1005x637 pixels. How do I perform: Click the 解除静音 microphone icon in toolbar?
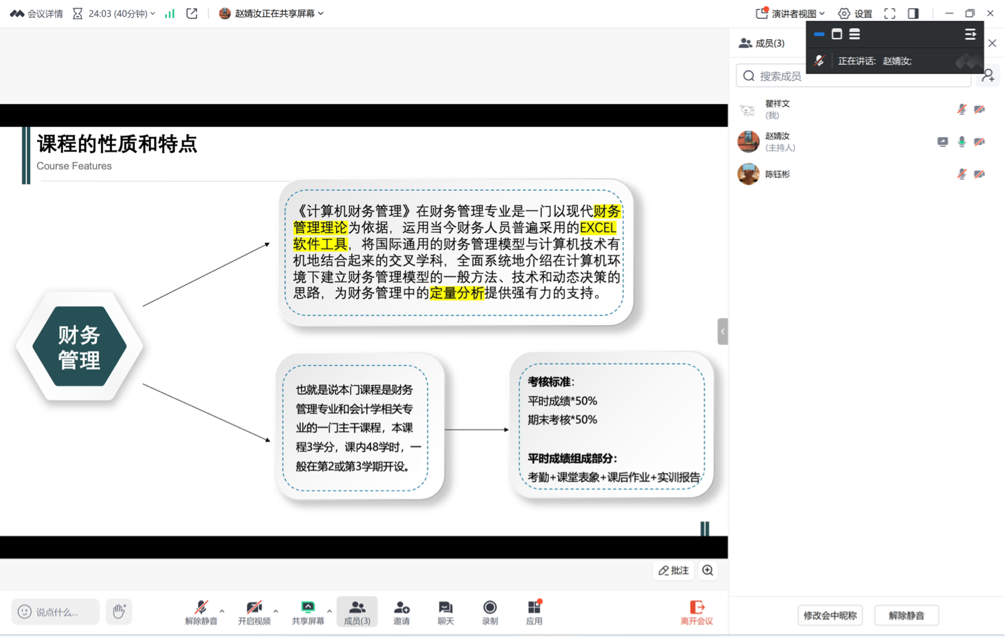[200, 608]
